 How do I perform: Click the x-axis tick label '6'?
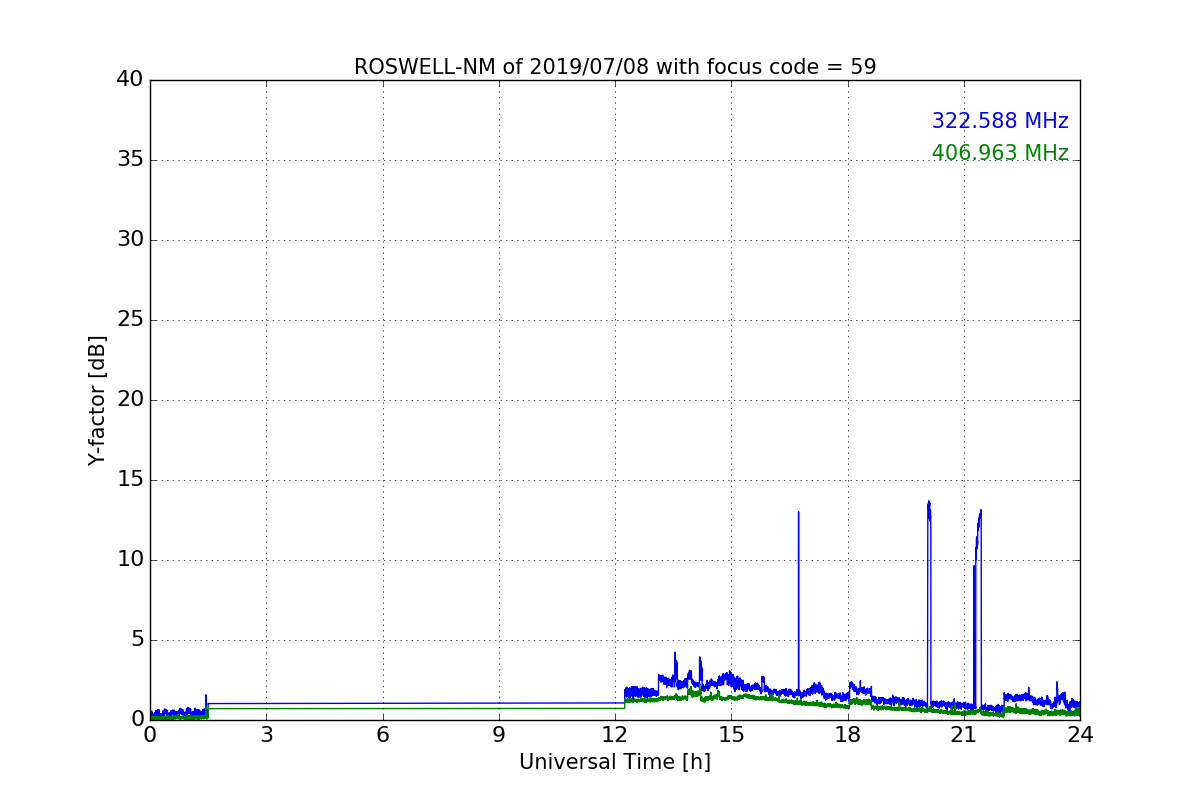click(x=383, y=734)
